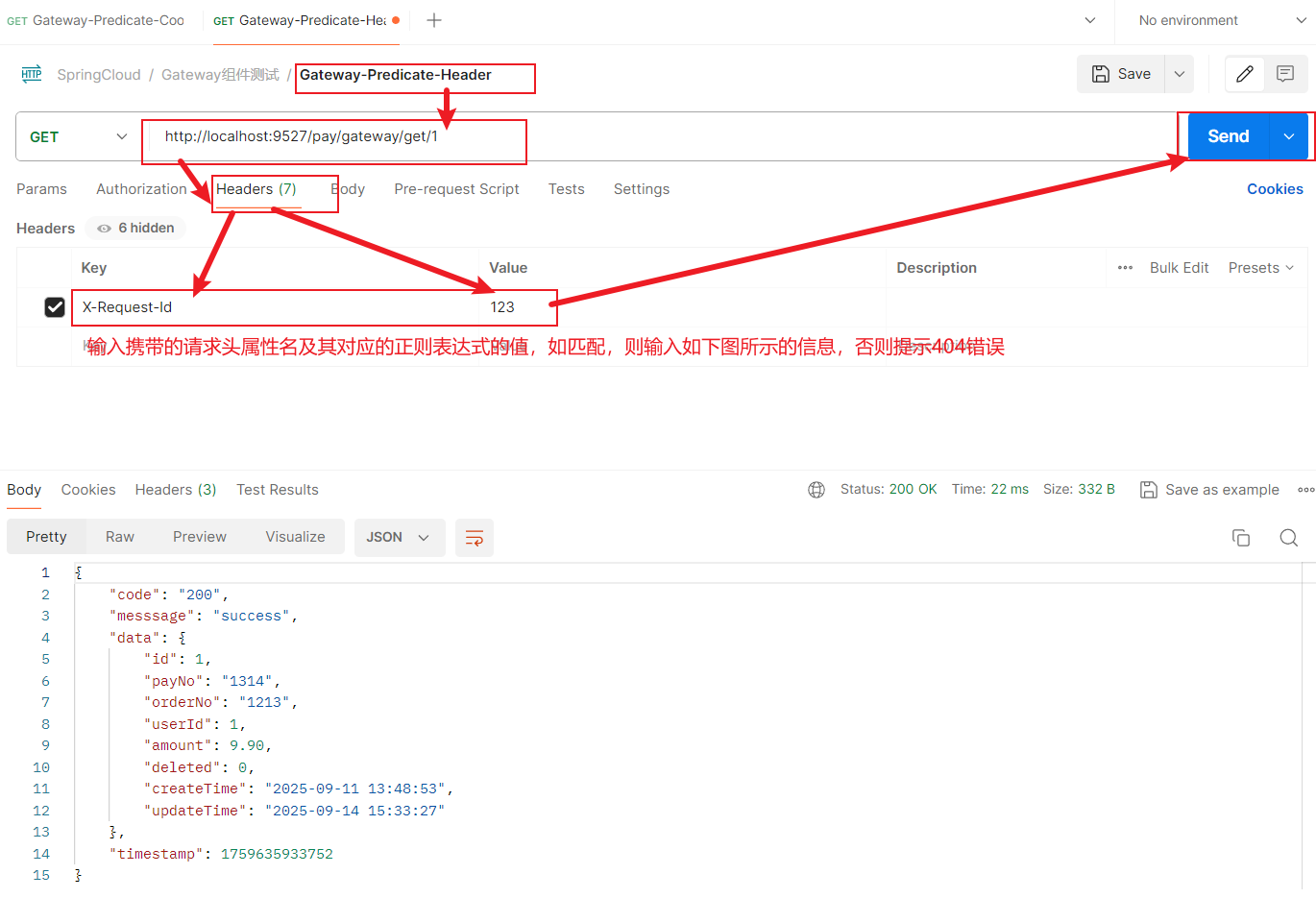Open the response Cookies tab
1316x898 pixels.
click(88, 490)
